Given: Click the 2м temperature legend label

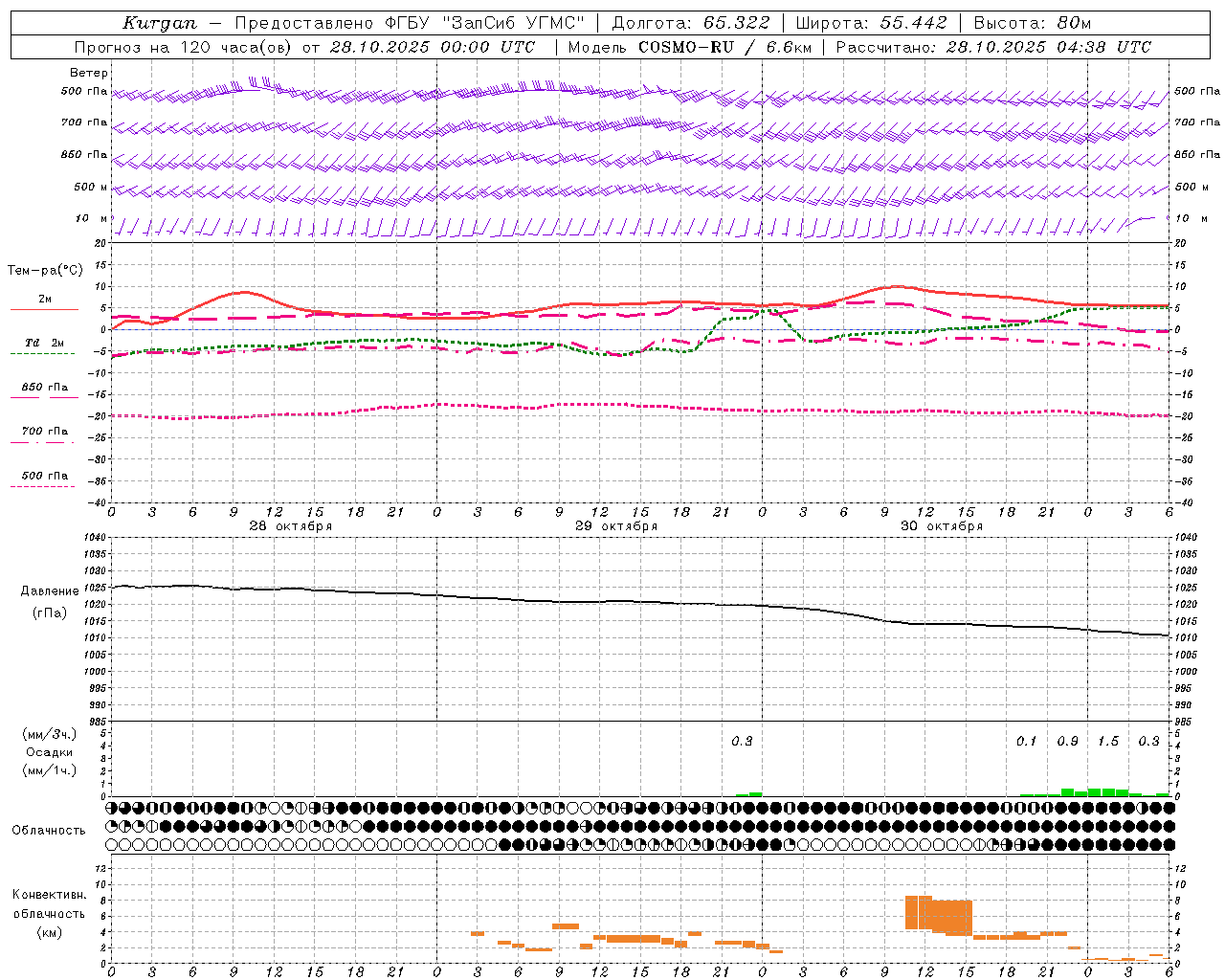Looking at the screenshot, I should (x=45, y=300).
